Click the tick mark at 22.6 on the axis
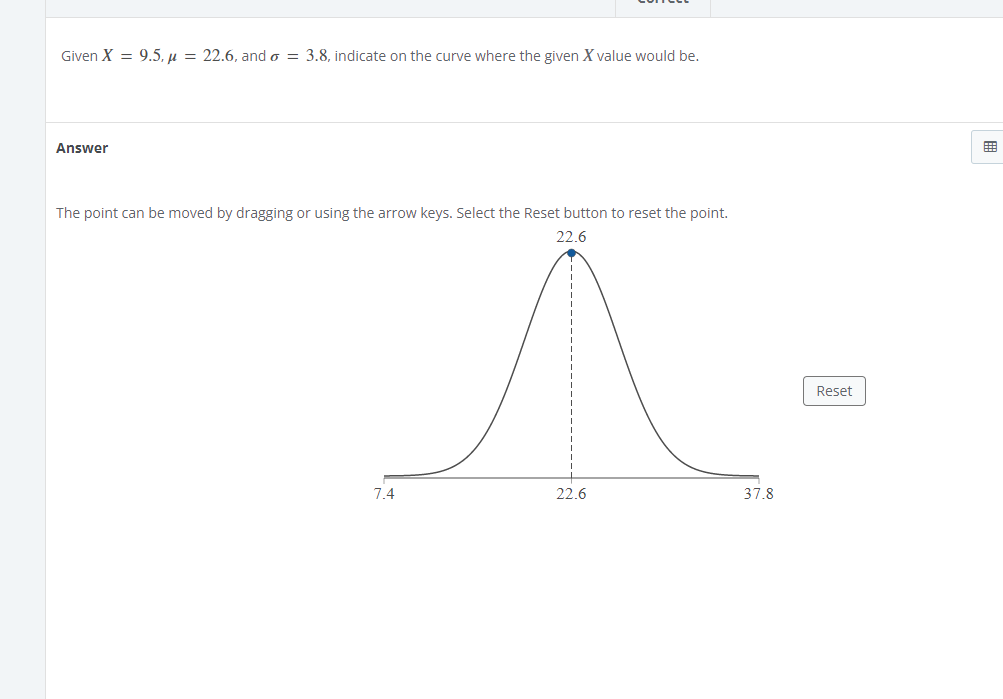 [571, 478]
